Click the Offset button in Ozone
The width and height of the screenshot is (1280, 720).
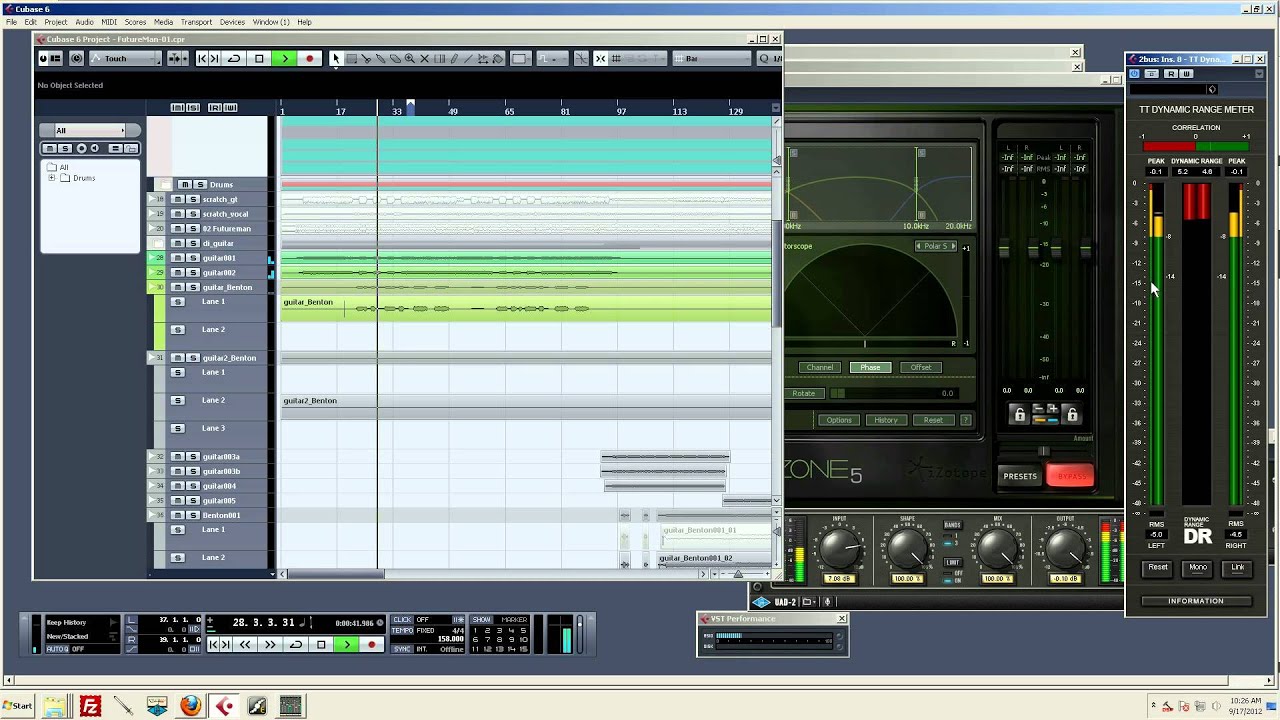tap(921, 367)
